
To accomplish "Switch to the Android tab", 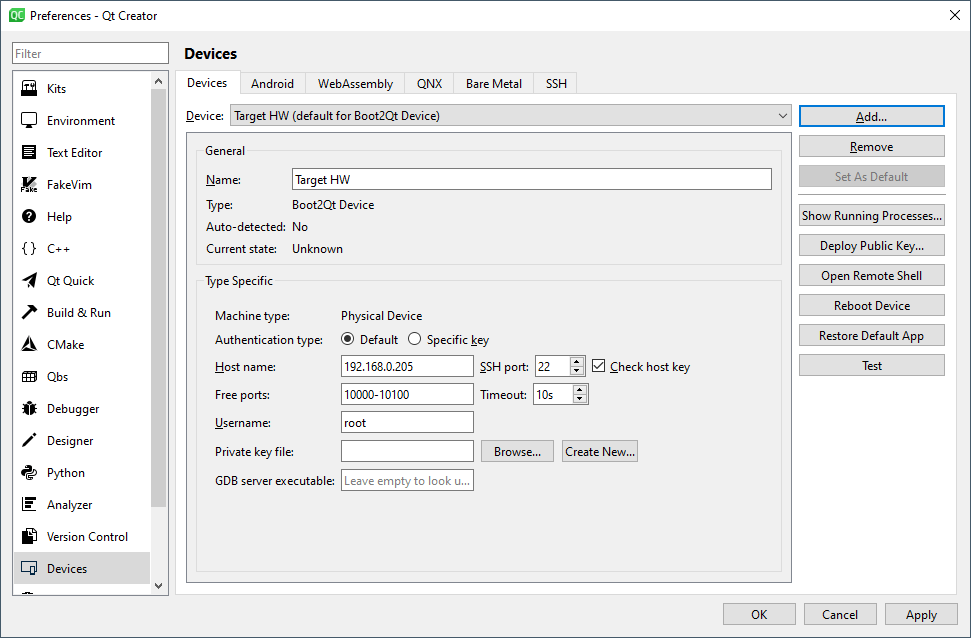I will pyautogui.click(x=272, y=84).
